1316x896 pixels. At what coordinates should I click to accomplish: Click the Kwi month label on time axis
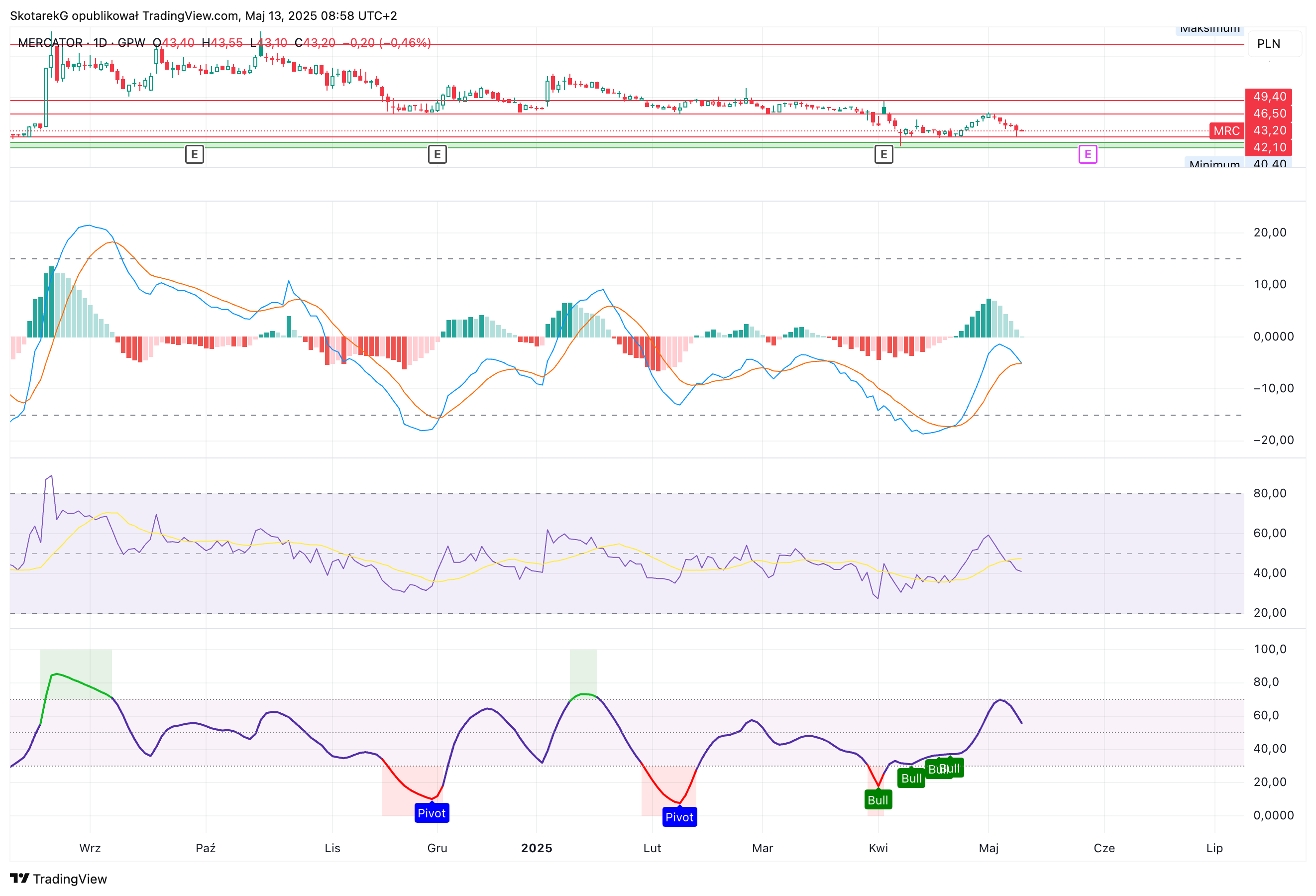coord(878,848)
